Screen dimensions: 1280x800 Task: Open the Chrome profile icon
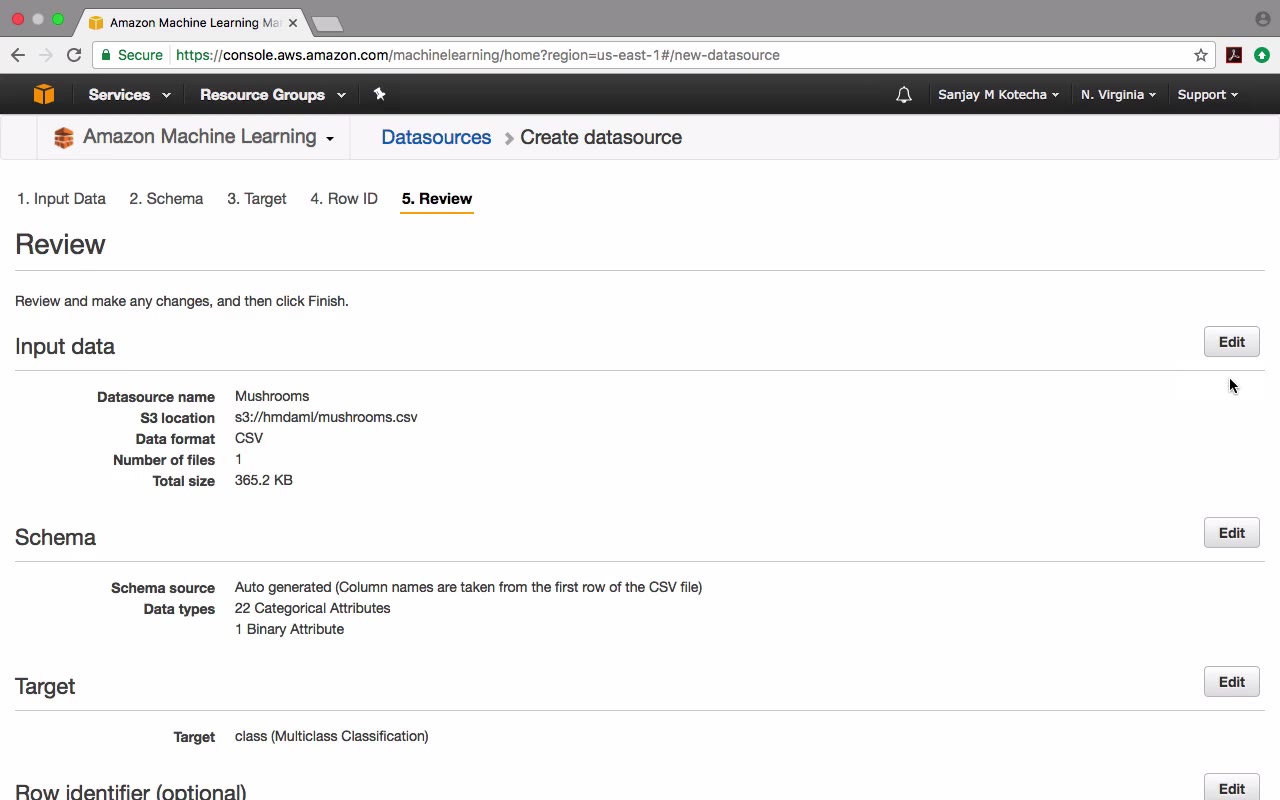click(1262, 19)
